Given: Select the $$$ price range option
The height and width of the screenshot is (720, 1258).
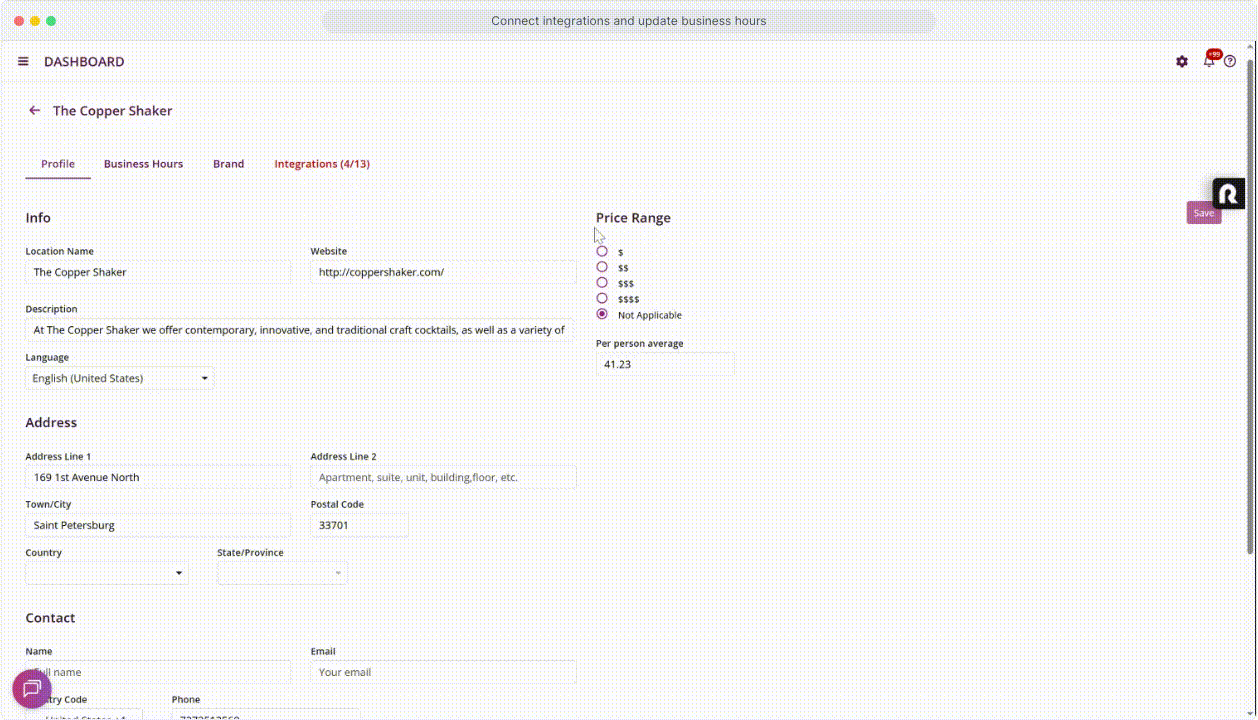Looking at the screenshot, I should coord(602,283).
